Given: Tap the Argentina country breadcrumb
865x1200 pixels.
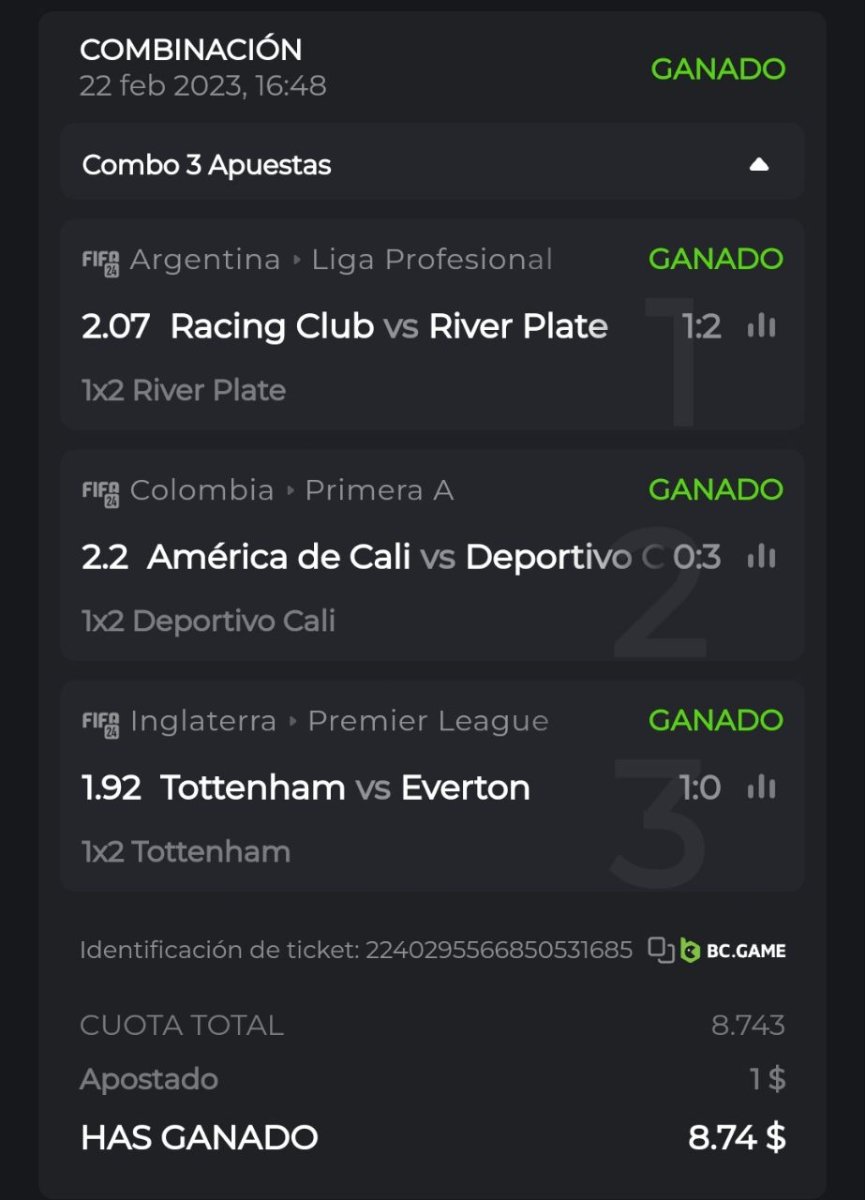Looking at the screenshot, I should click(205, 260).
